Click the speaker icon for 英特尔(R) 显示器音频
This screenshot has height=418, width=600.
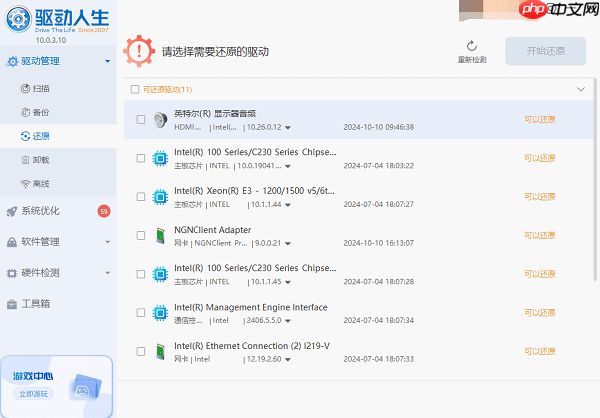pos(160,120)
